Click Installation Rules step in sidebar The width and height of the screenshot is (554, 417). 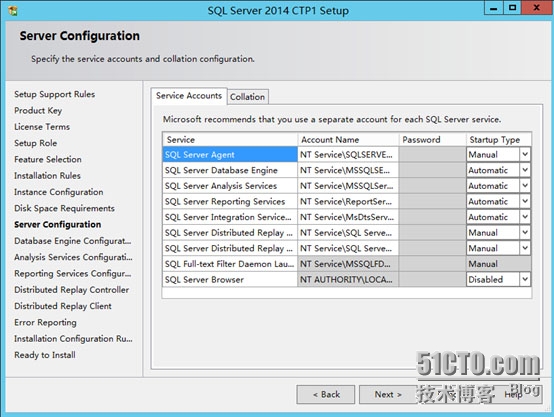(x=47, y=176)
